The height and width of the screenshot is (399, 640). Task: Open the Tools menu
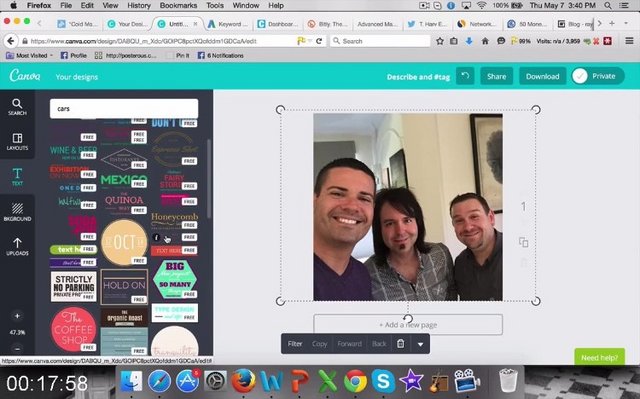point(215,5)
